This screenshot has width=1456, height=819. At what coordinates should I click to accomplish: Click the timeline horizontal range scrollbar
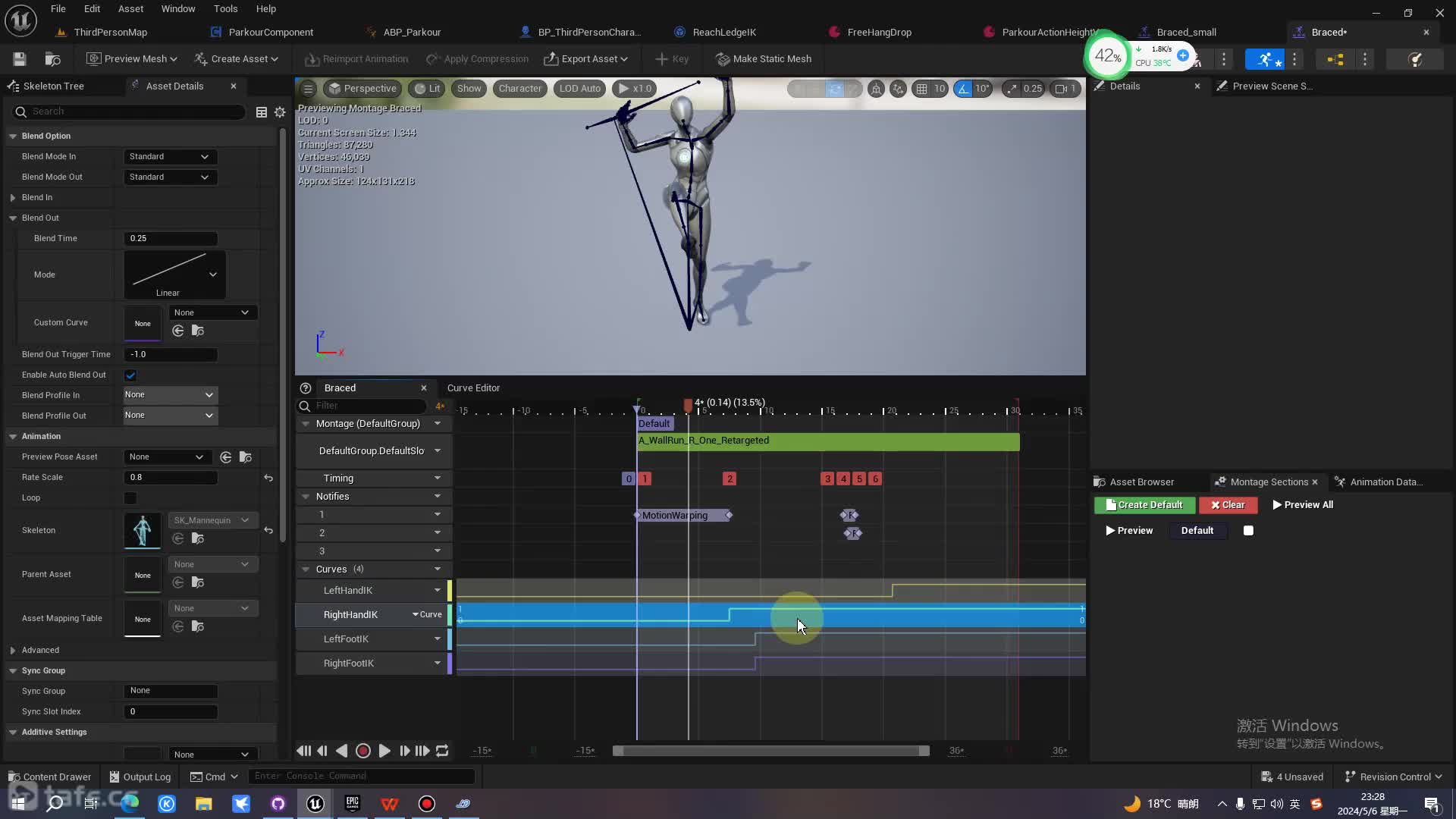click(771, 752)
